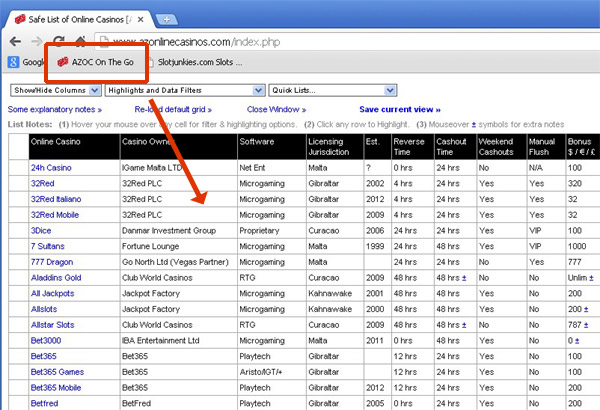The image size is (600, 410).
Task: Open the 7 Sultans link
Action: pos(47,246)
